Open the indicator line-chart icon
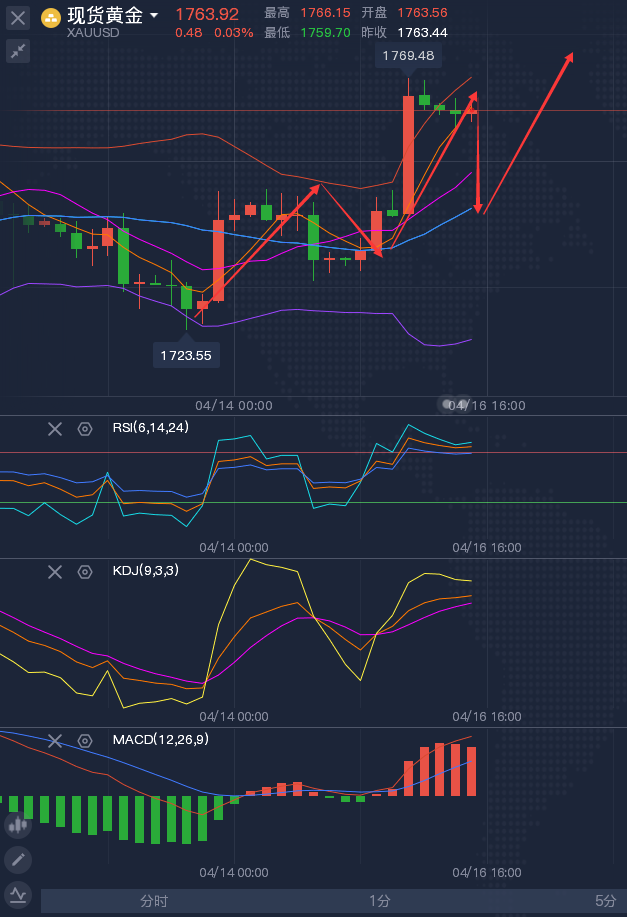 point(18,895)
